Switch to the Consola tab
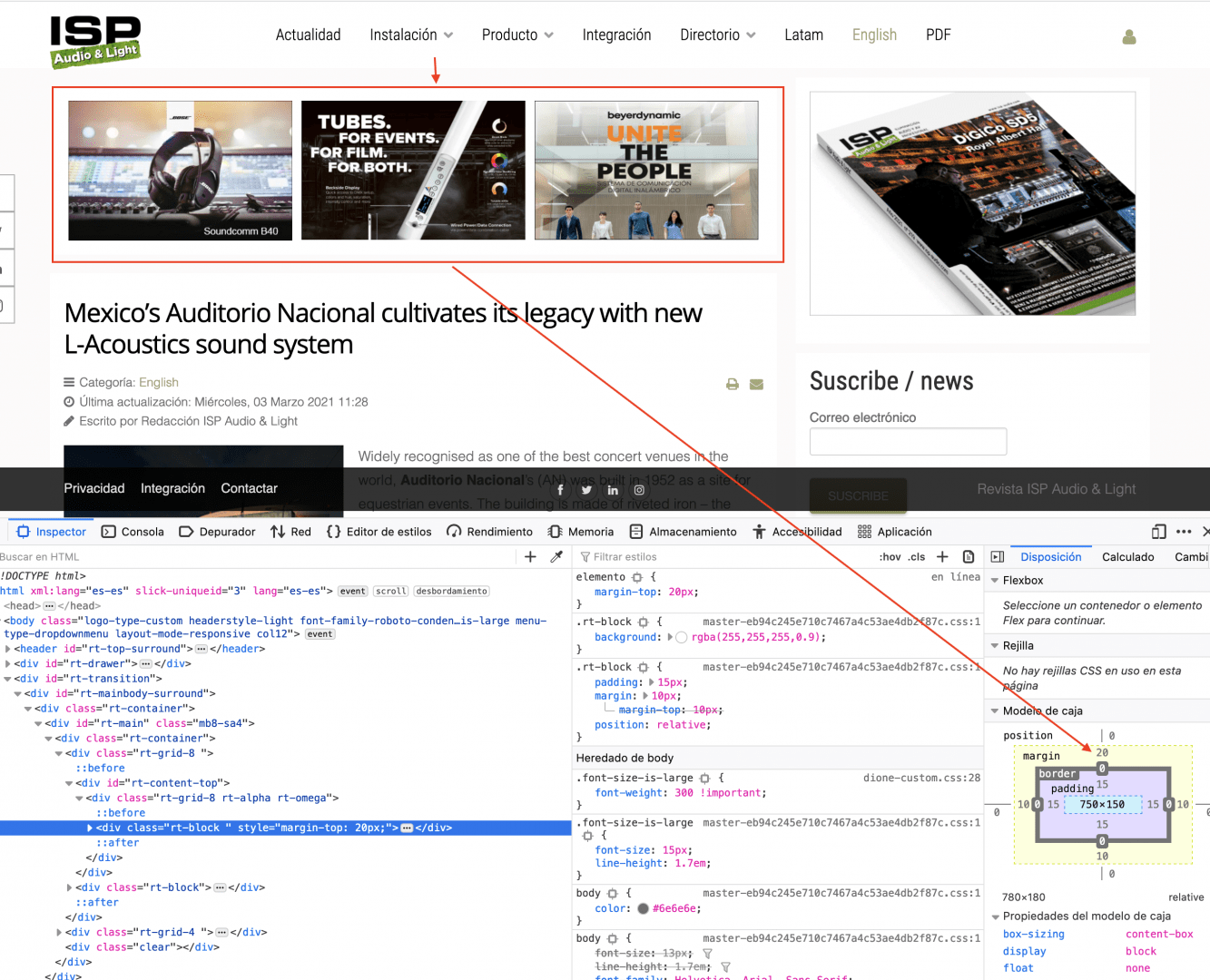This screenshot has height=980, width=1210. coord(133,532)
